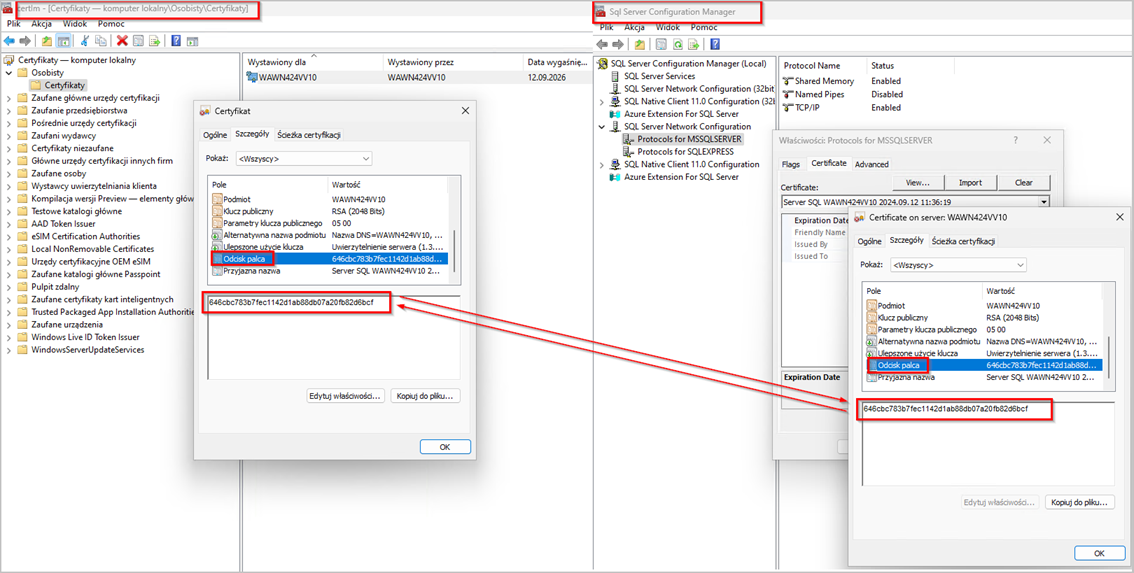The image size is (1134, 573).
Task: Click the Copy icon in certlm toolbar
Action: coord(101,41)
